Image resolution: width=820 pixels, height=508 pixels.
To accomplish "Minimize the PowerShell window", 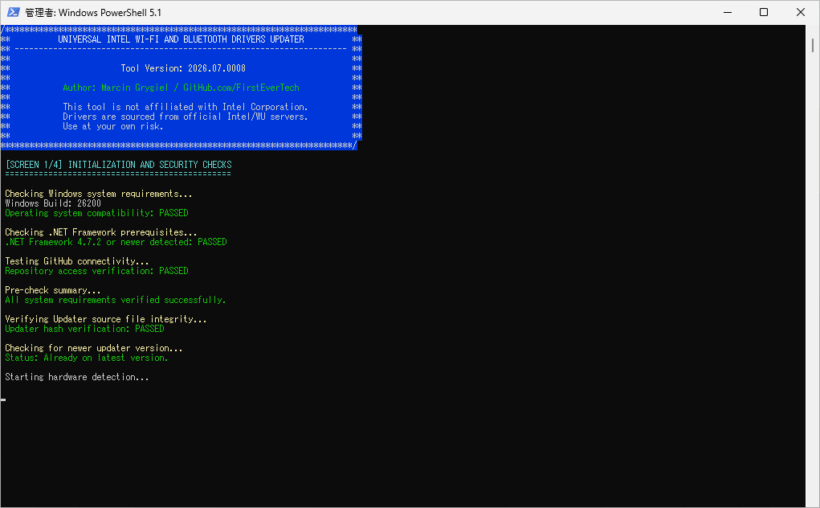I will (727, 12).
